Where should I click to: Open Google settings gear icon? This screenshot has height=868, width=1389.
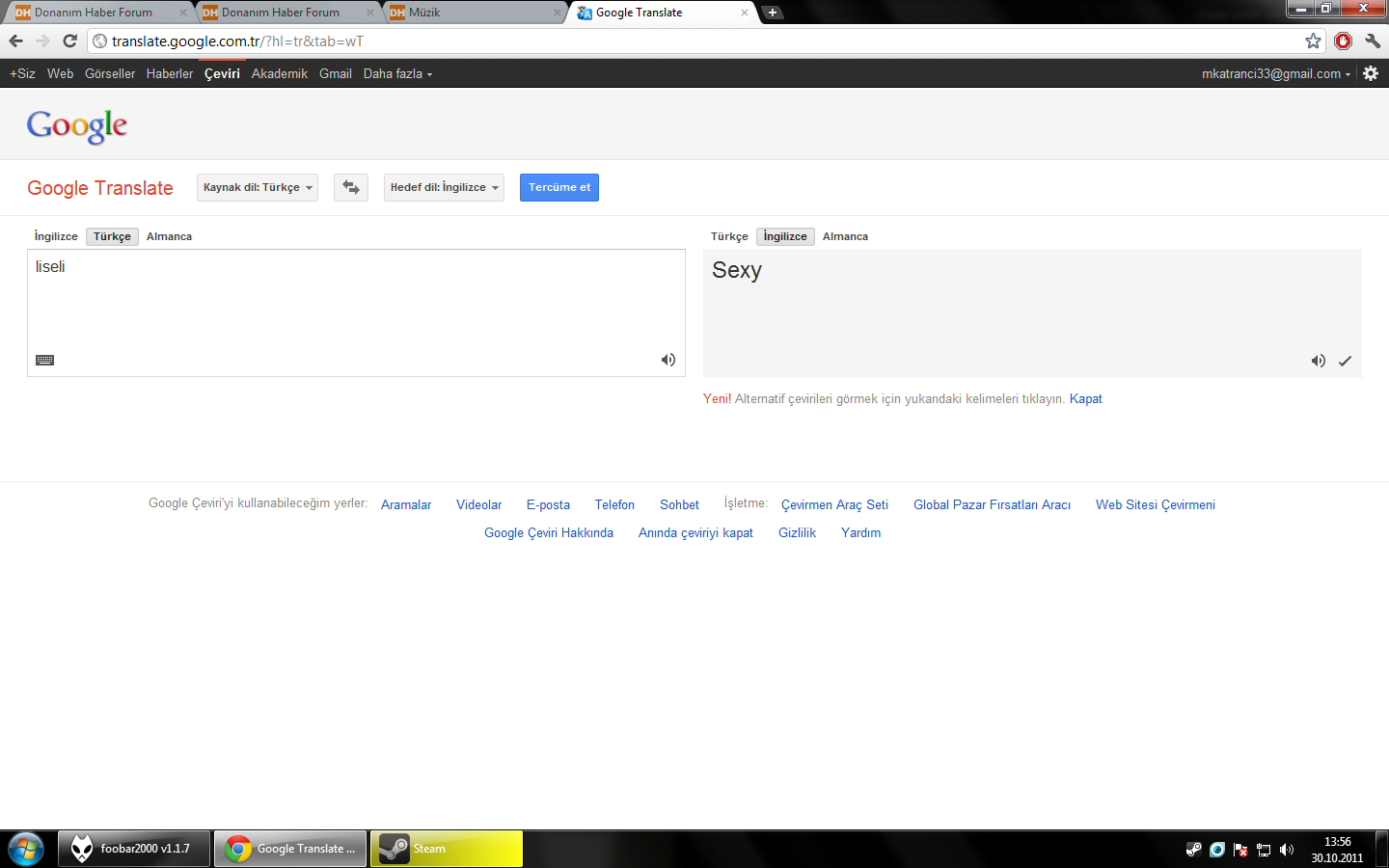click(x=1371, y=73)
